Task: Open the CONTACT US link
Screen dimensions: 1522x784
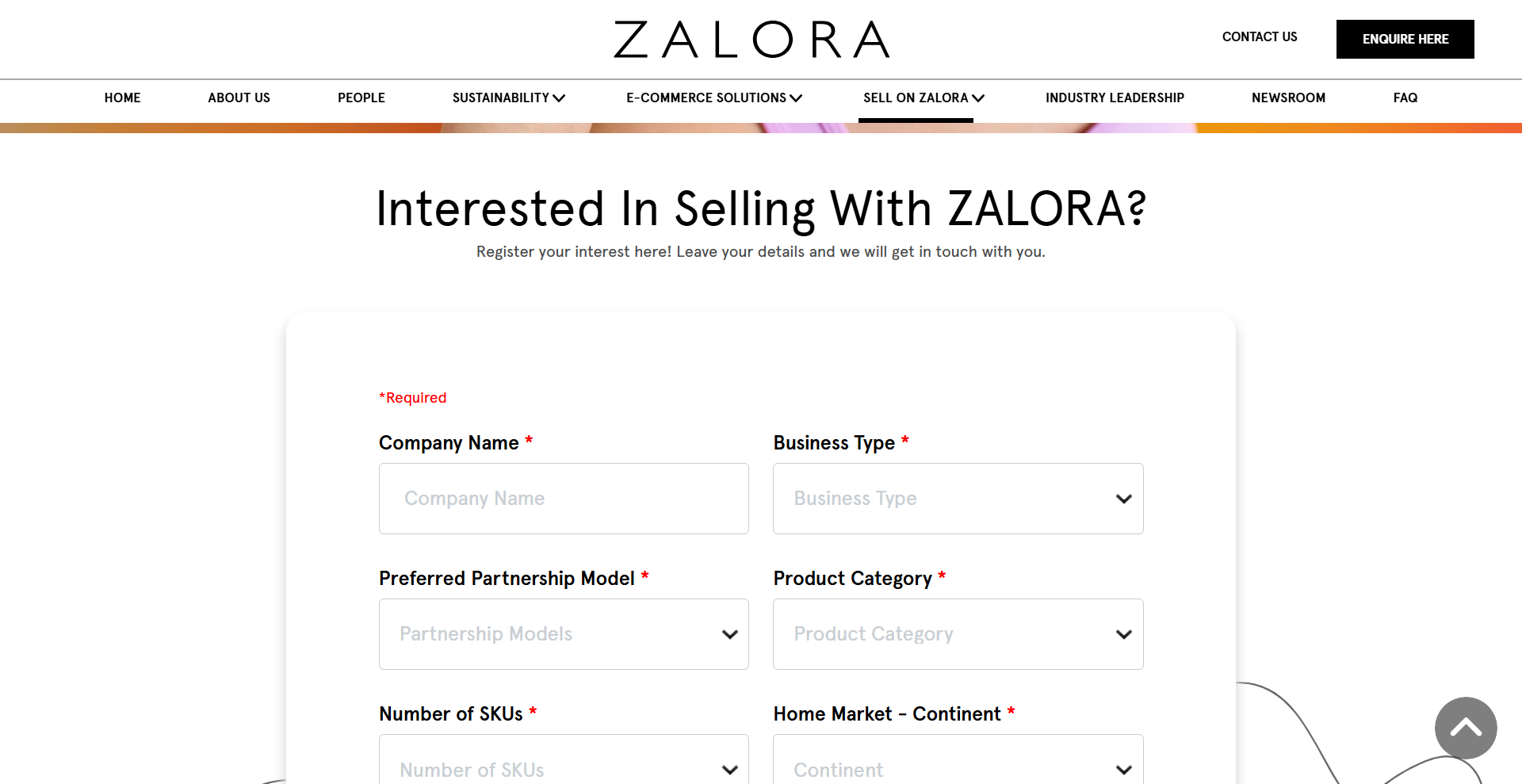Action: click(1260, 36)
